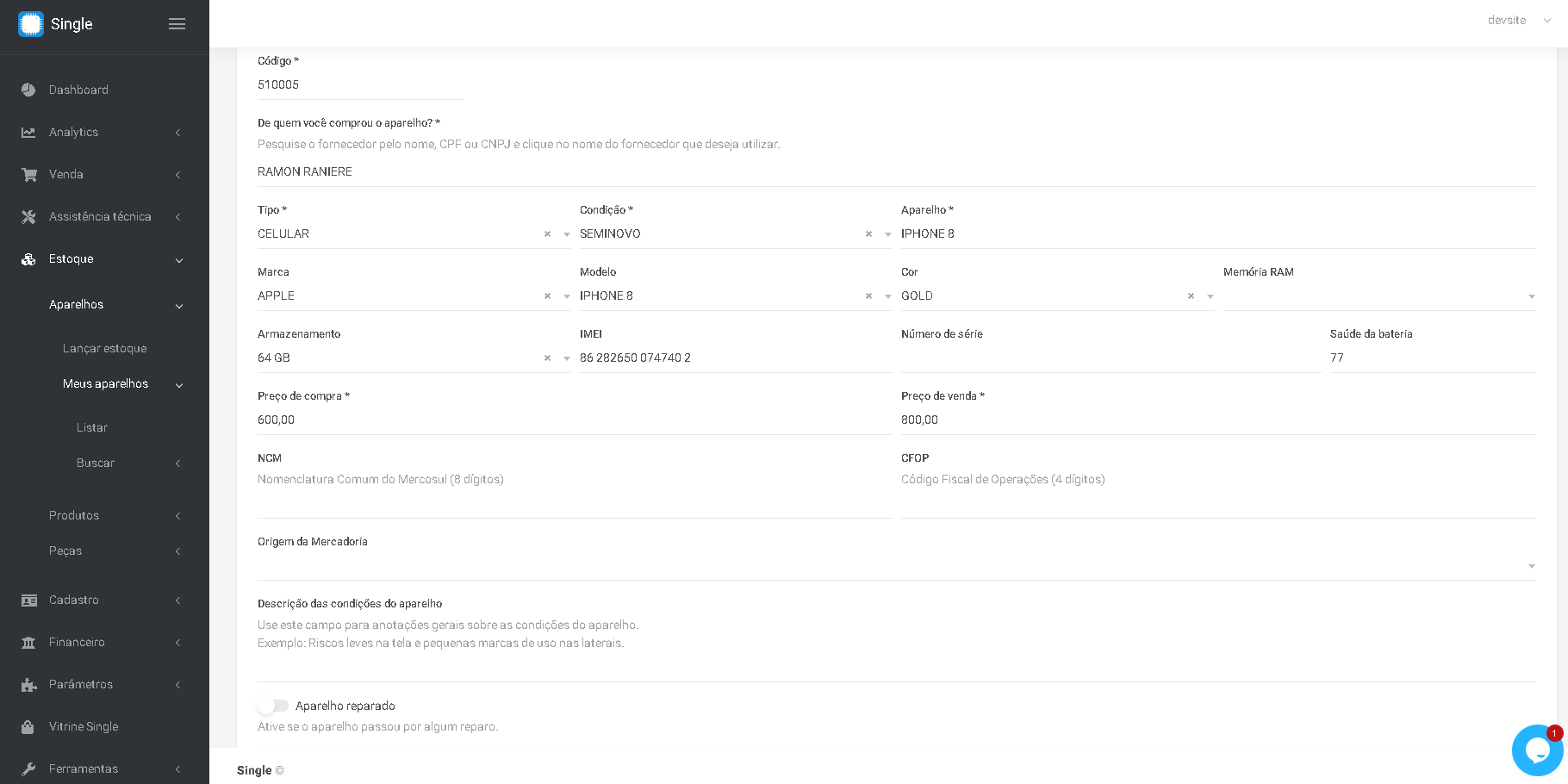This screenshot has height=784, width=1568.
Task: Open the live chat bubble icon
Action: click(1537, 750)
